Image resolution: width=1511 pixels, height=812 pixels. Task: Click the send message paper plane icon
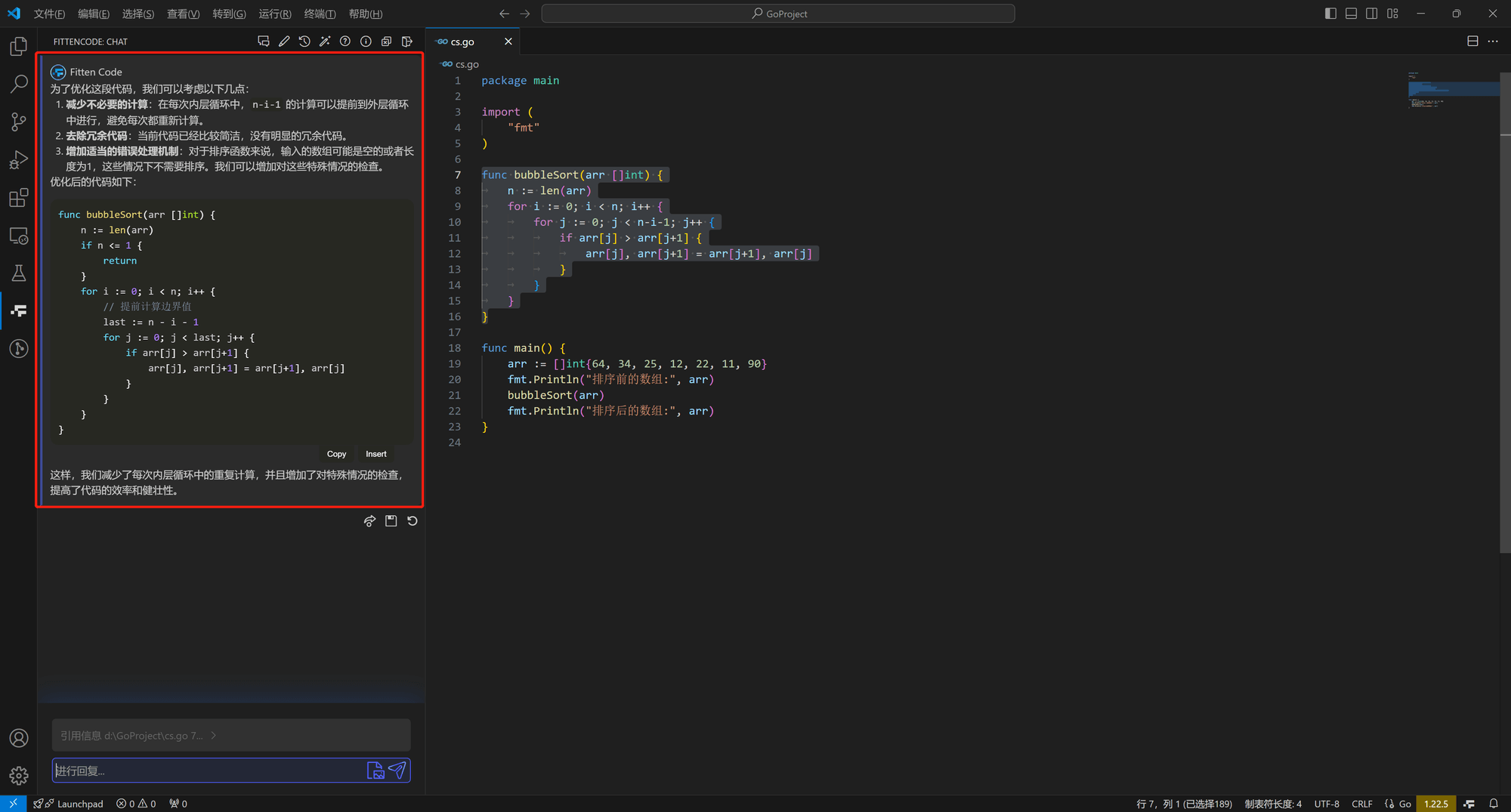click(x=397, y=770)
